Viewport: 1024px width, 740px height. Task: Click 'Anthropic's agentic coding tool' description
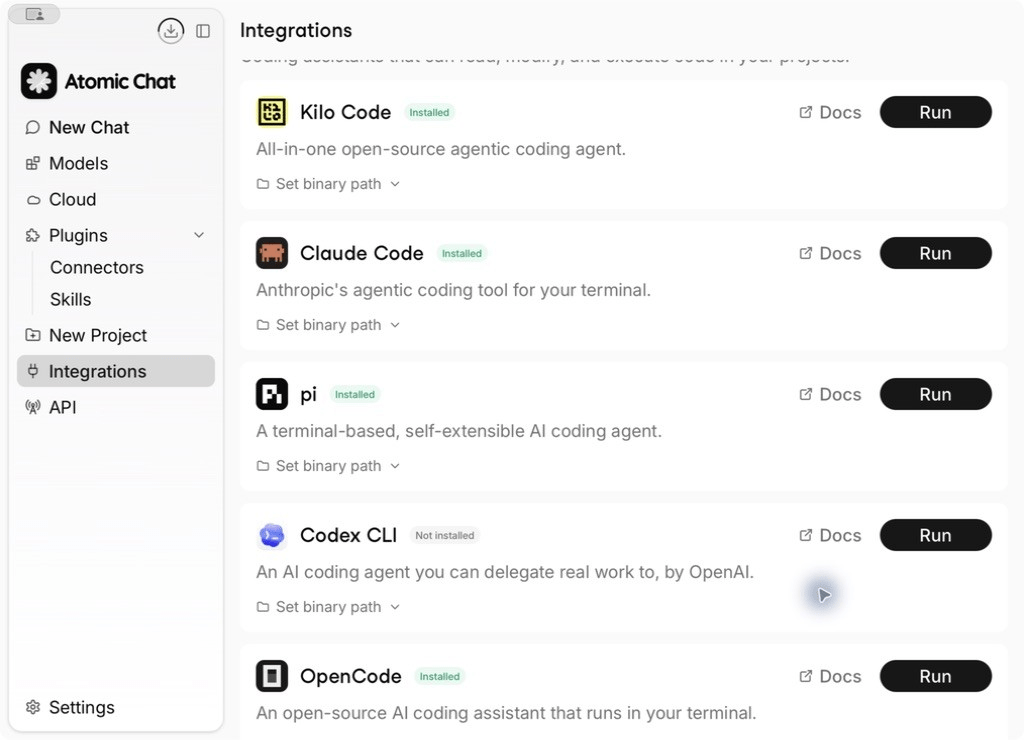(x=453, y=291)
